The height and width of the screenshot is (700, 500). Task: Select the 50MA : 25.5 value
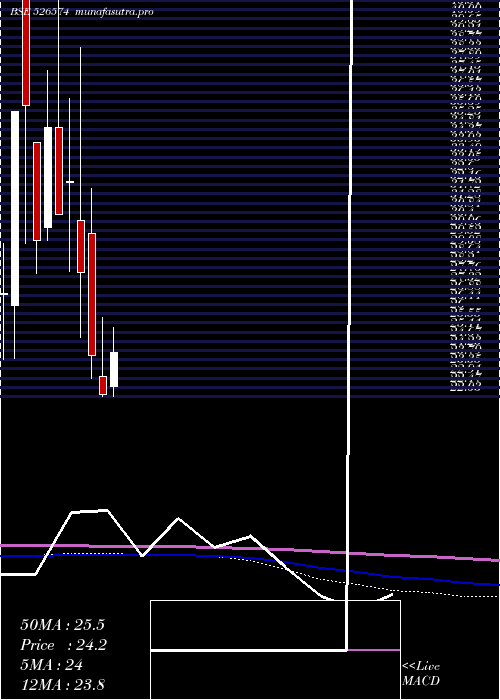tap(62, 625)
